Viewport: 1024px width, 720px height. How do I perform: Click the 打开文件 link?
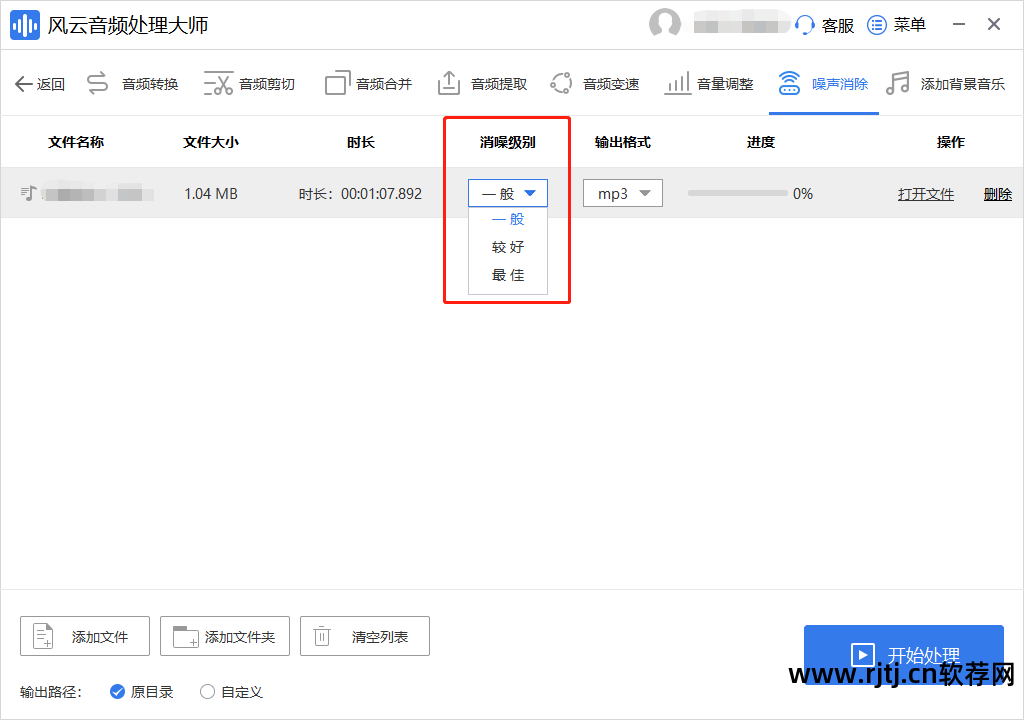coord(925,194)
